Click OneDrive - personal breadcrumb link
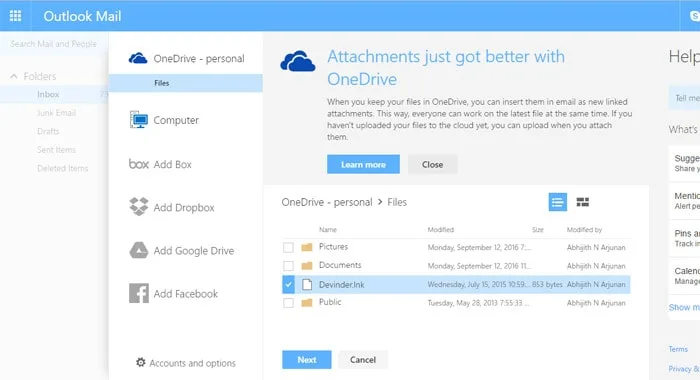Image resolution: width=700 pixels, height=380 pixels. tap(327, 202)
